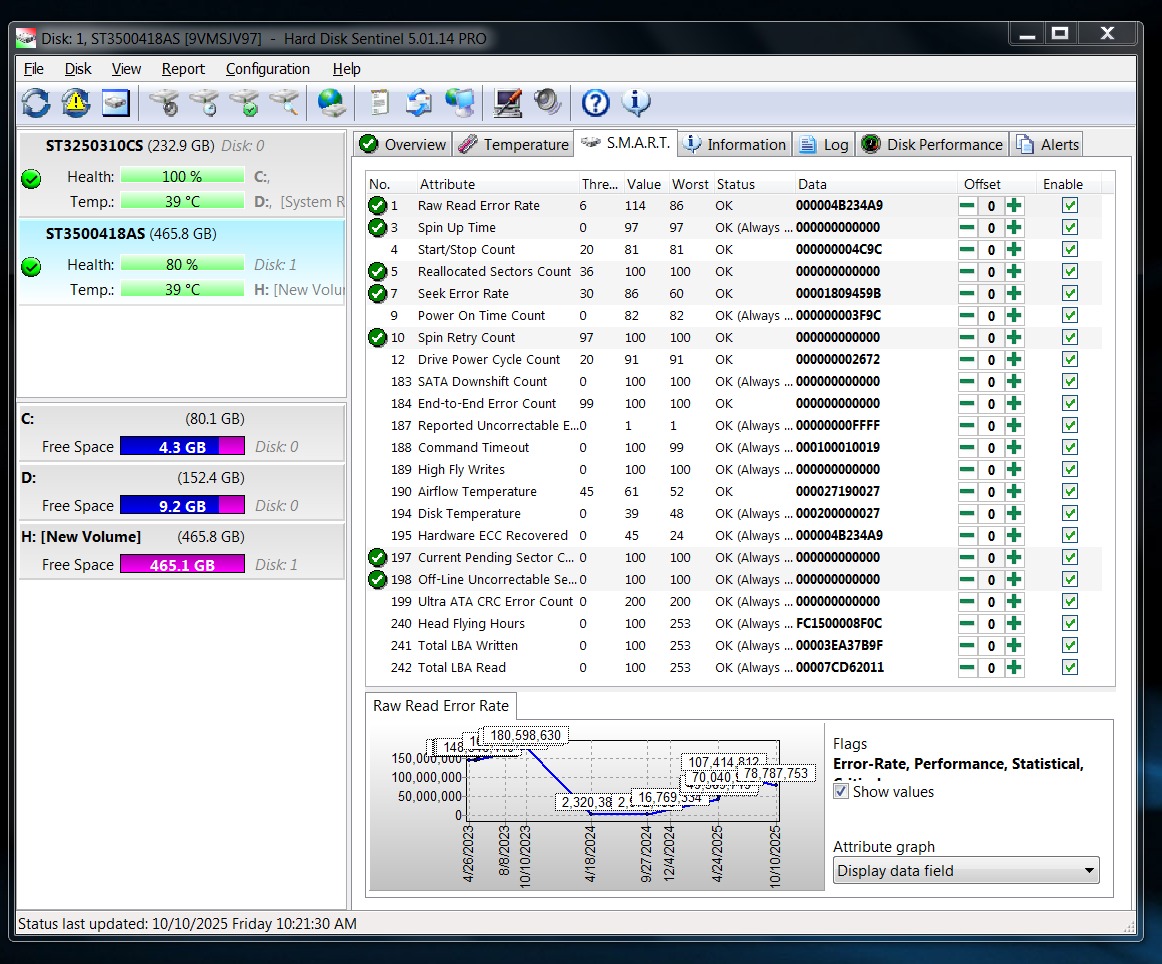Uncheck Enable box for Spin Up Time
This screenshot has width=1162, height=964.
point(1070,228)
